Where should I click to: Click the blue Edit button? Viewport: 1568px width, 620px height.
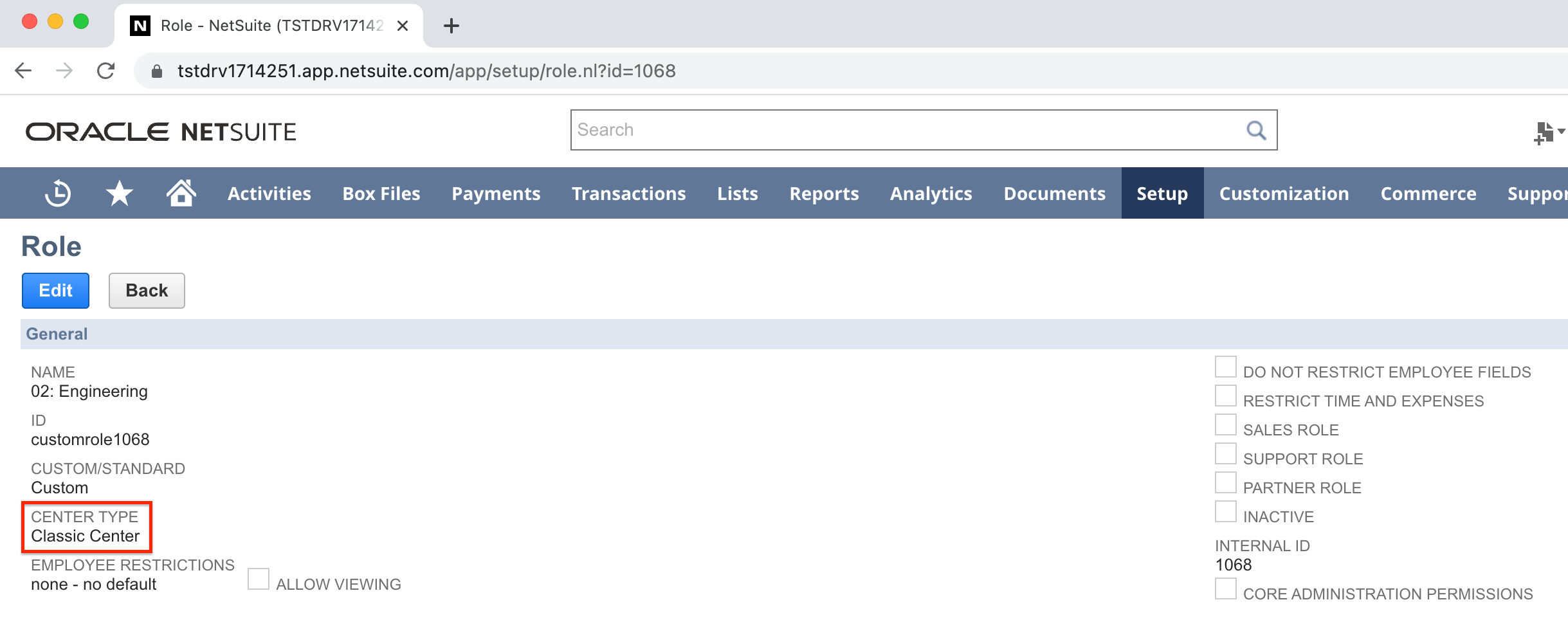(55, 291)
